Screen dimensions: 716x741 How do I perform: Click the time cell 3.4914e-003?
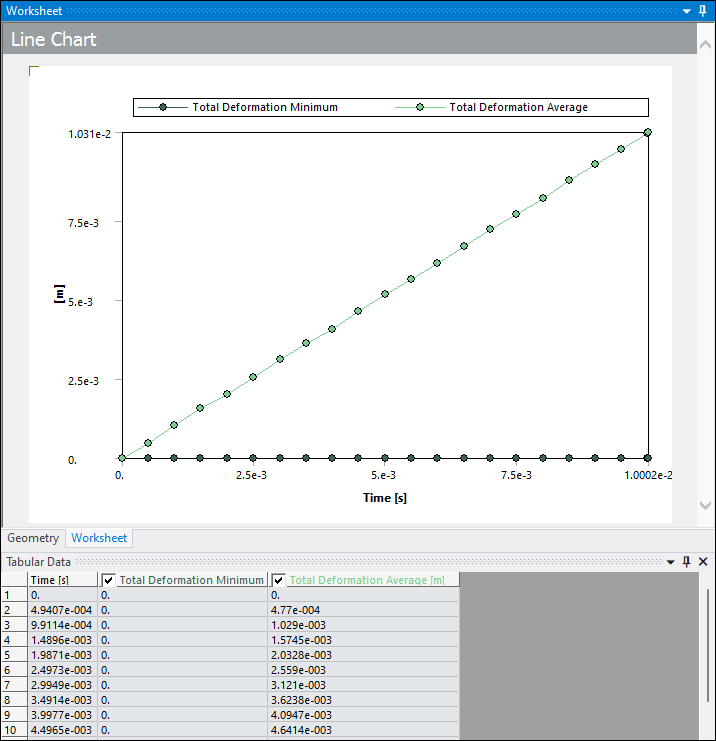coord(63,700)
